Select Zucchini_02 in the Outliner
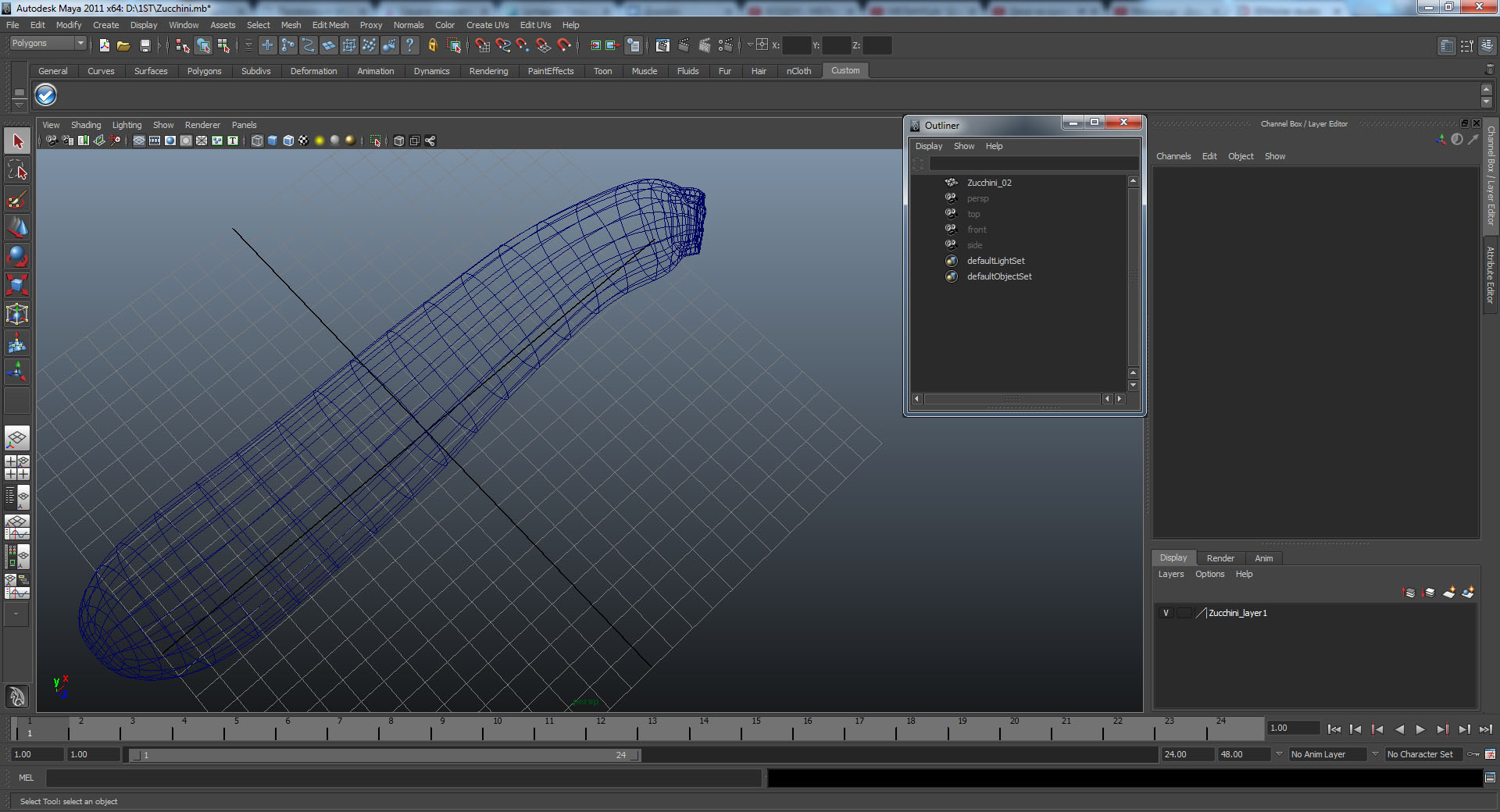 pyautogui.click(x=989, y=183)
